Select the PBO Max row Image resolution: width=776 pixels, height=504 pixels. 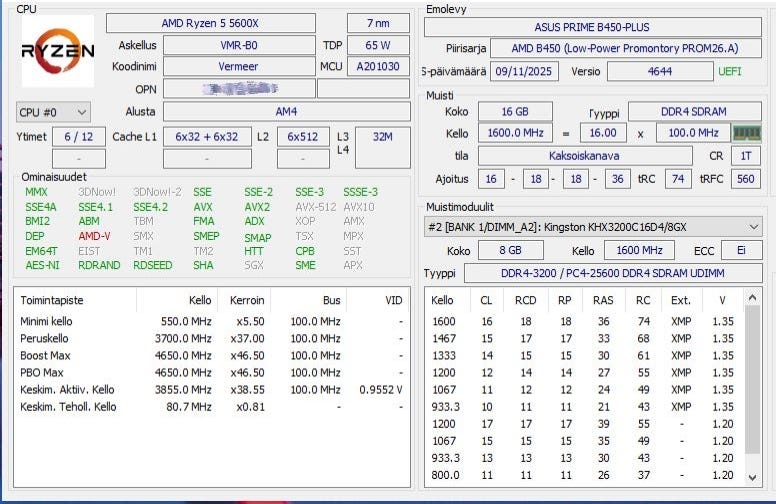[x=212, y=373]
